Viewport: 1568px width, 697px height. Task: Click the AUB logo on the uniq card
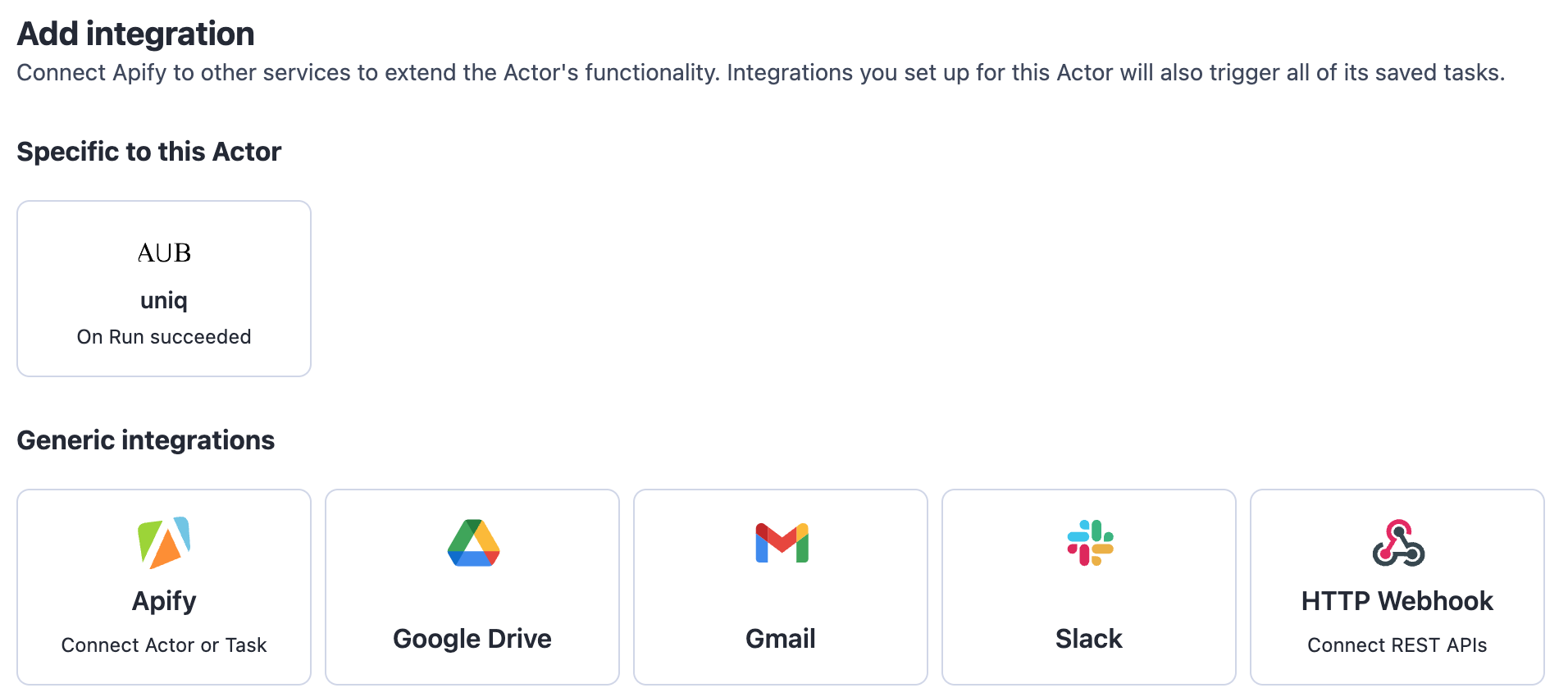[163, 253]
